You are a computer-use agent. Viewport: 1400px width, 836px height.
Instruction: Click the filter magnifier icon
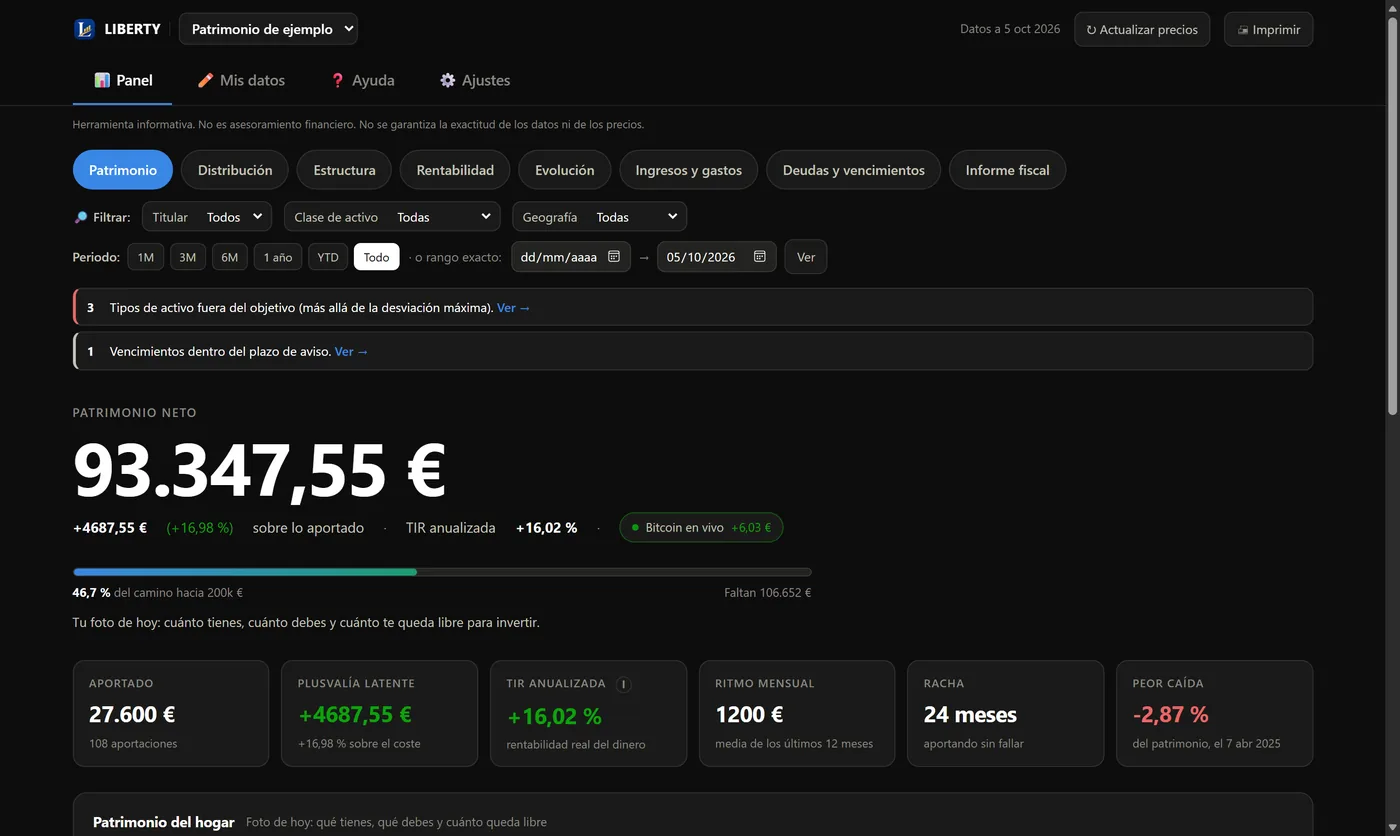tap(80, 217)
